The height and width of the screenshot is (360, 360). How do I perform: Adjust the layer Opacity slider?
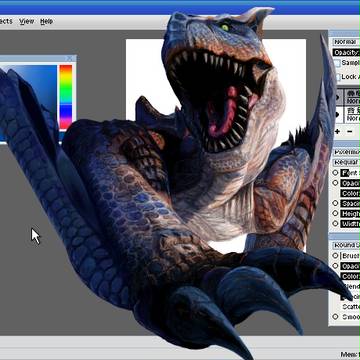[x=346, y=53]
